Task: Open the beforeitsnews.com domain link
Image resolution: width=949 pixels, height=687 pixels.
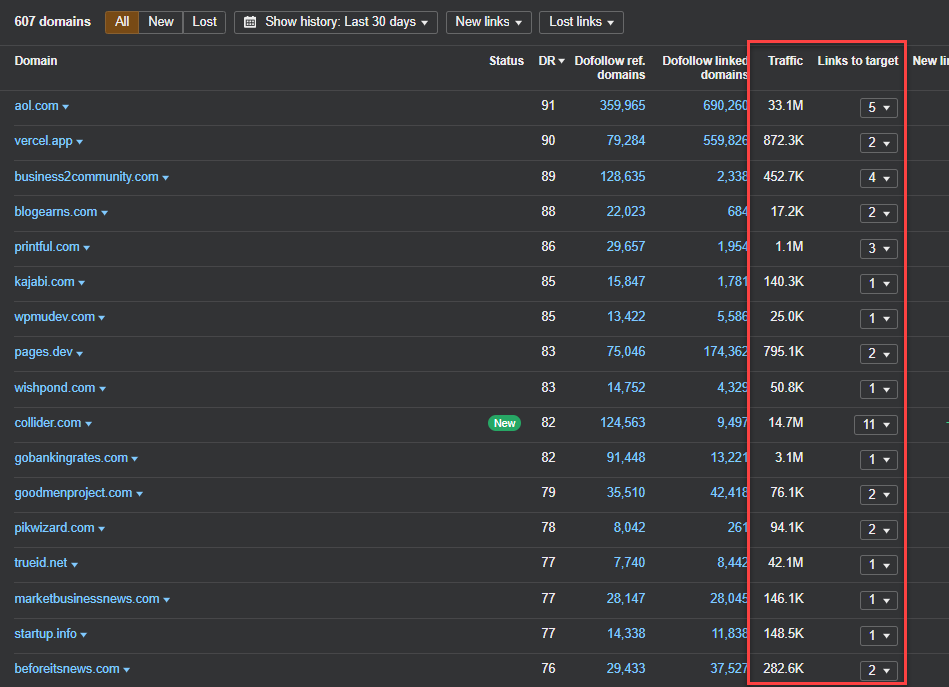Action: [x=67, y=669]
